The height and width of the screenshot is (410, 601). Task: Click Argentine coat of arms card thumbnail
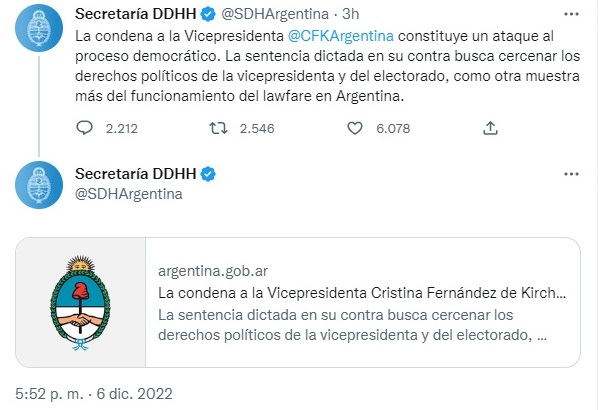(x=80, y=302)
